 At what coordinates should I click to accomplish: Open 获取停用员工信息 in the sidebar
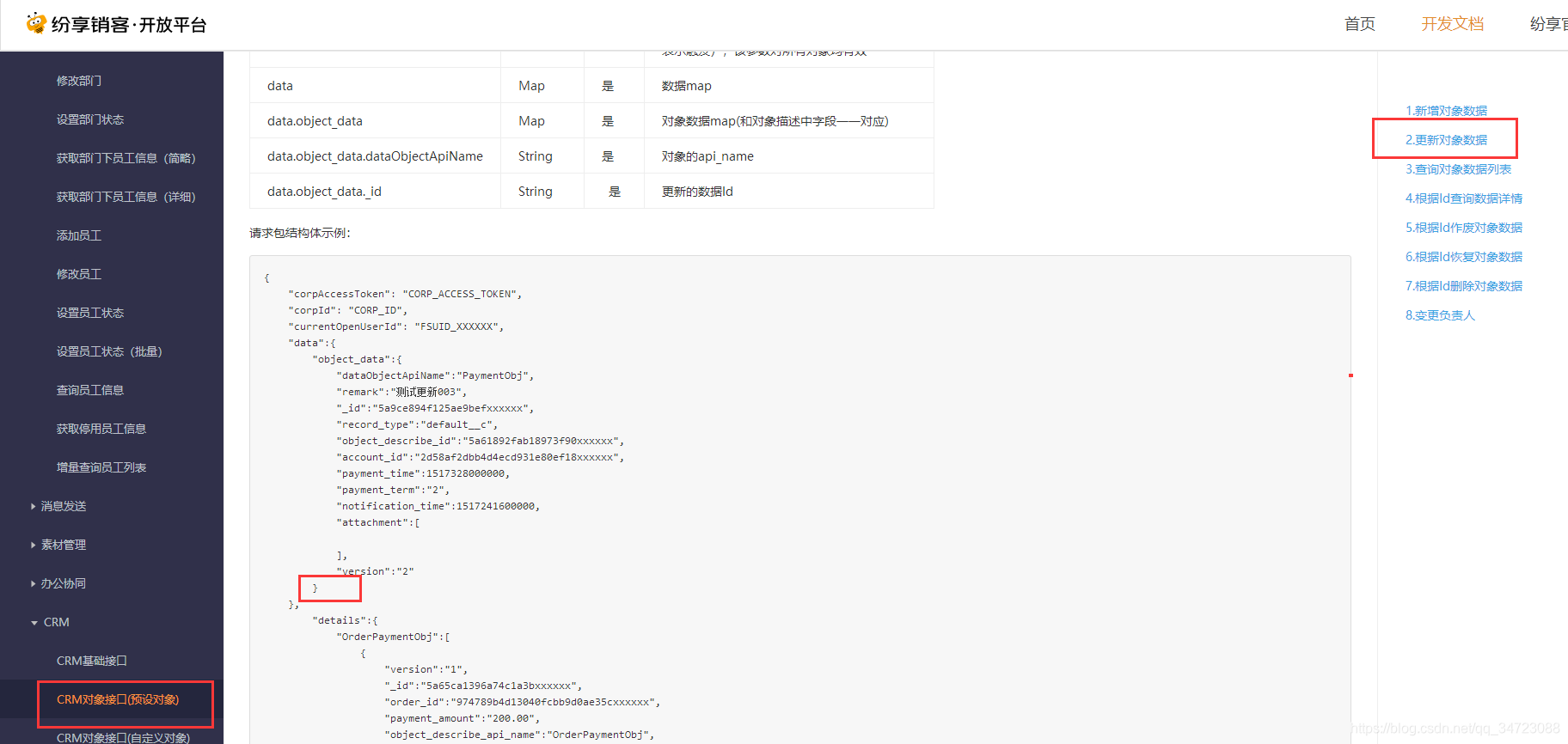coord(101,429)
